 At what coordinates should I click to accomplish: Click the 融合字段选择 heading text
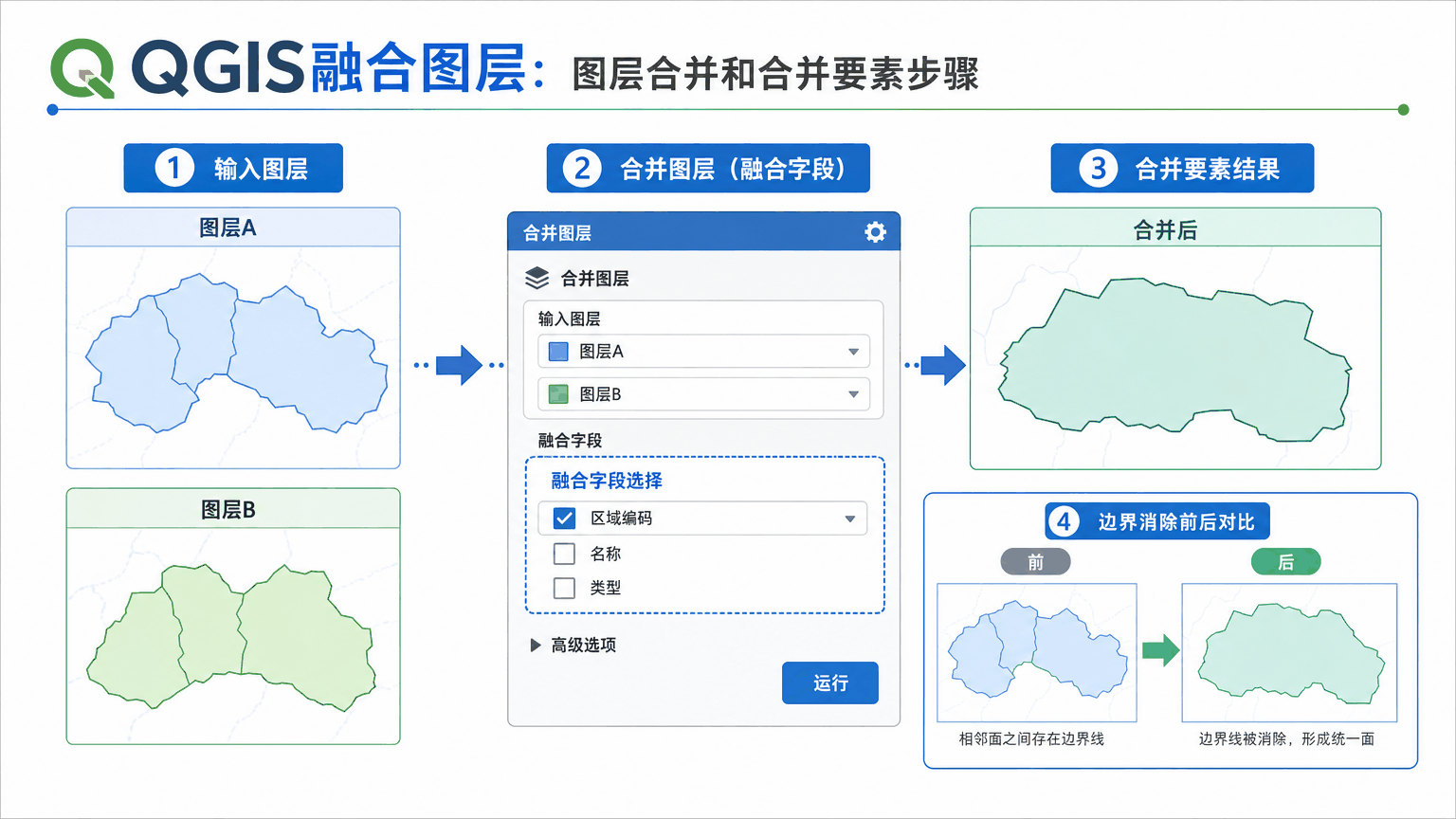607,481
